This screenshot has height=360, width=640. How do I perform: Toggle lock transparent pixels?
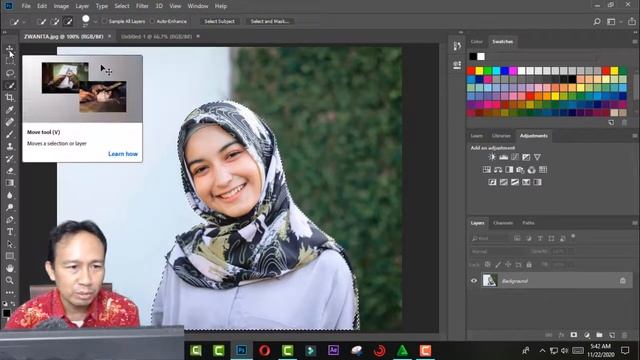click(x=487, y=264)
